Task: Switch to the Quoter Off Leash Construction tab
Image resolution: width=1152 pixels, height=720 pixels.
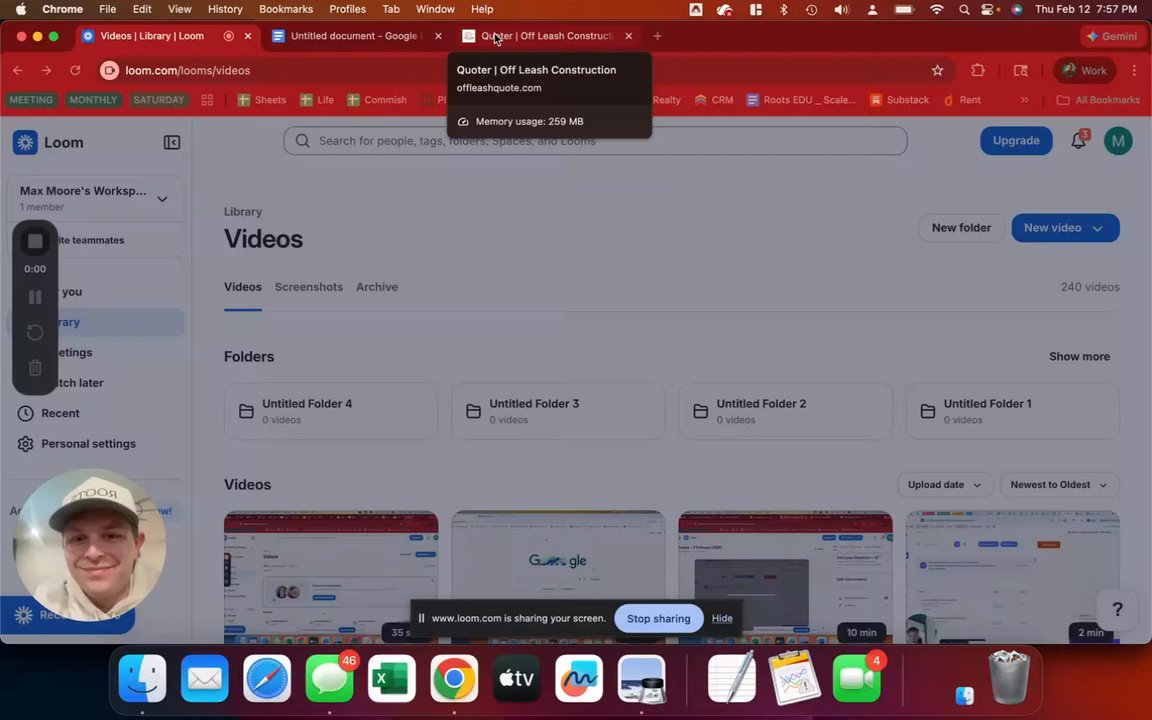Action: [x=547, y=36]
